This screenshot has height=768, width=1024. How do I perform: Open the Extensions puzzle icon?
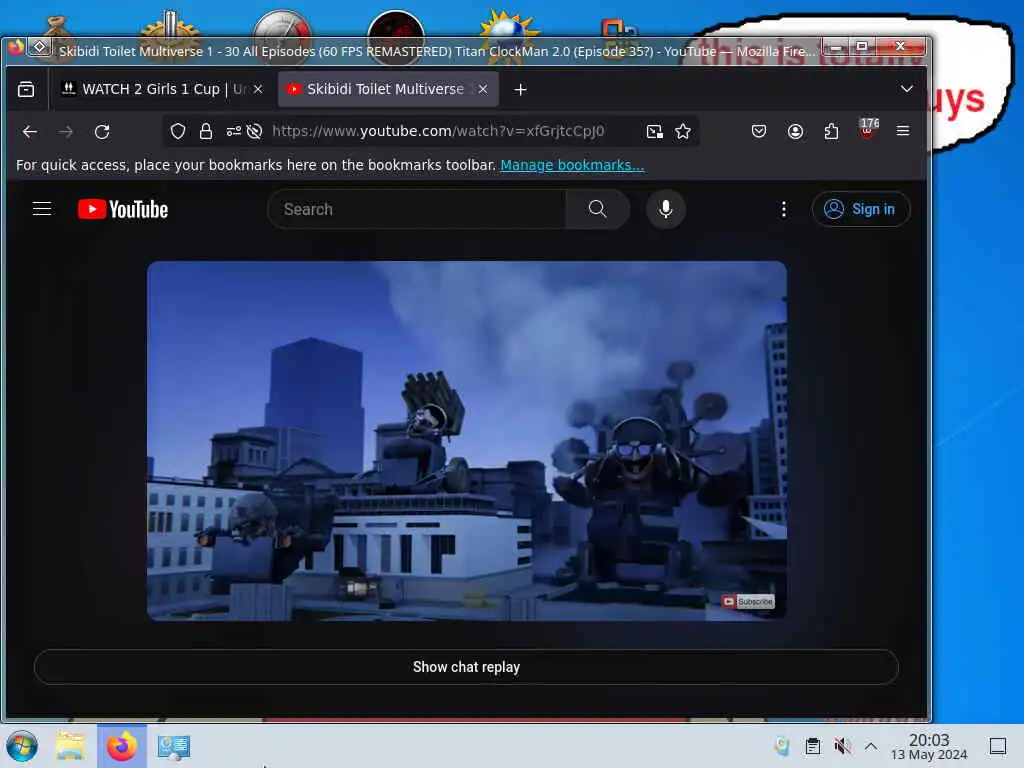click(x=831, y=131)
